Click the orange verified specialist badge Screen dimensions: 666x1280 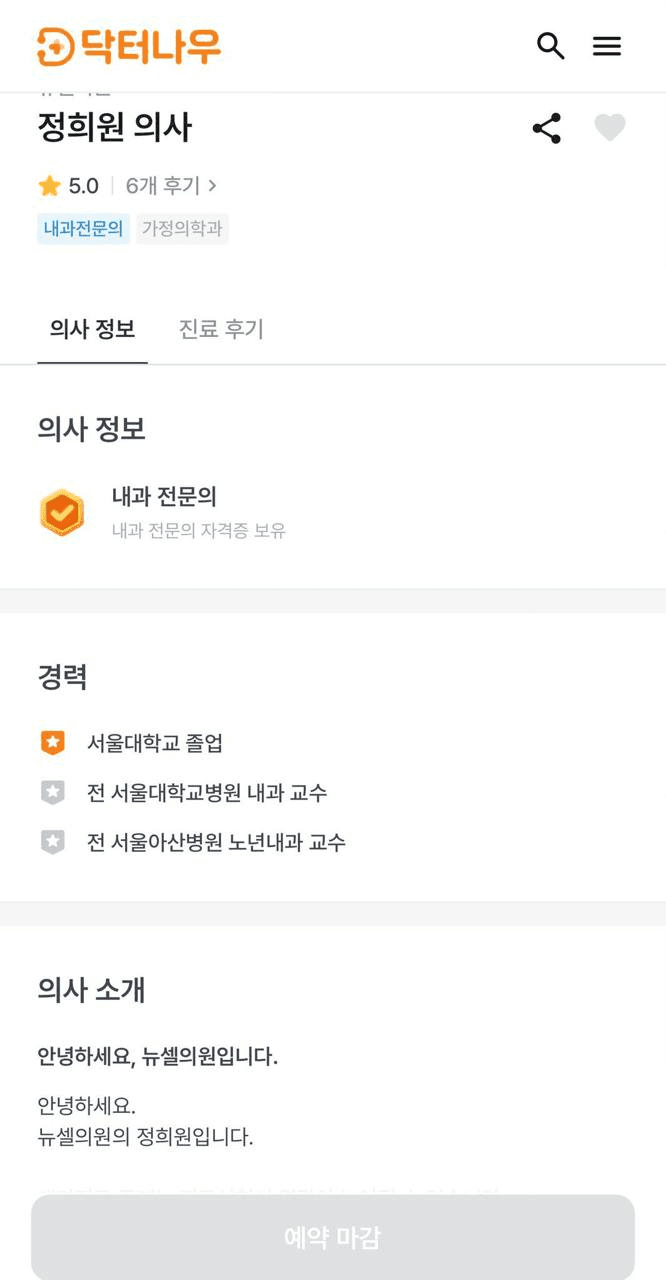pos(62,513)
